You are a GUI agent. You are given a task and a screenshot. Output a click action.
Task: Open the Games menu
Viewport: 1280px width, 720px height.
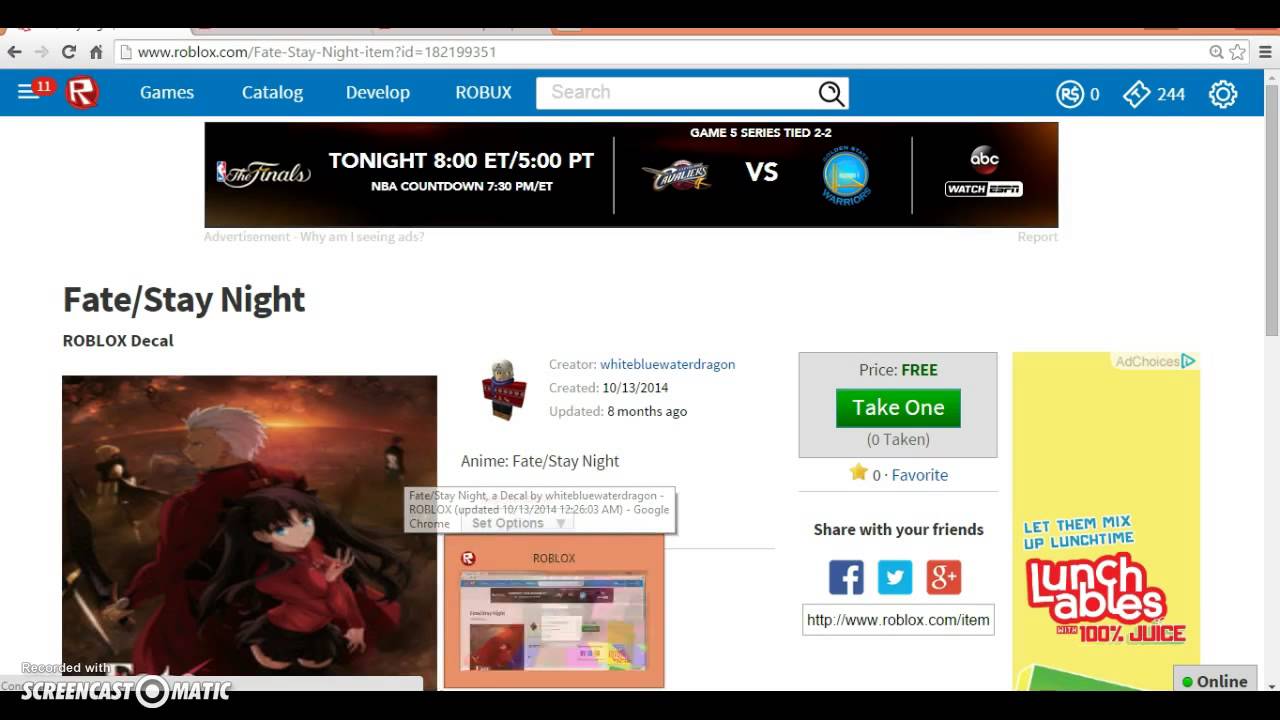(x=167, y=92)
